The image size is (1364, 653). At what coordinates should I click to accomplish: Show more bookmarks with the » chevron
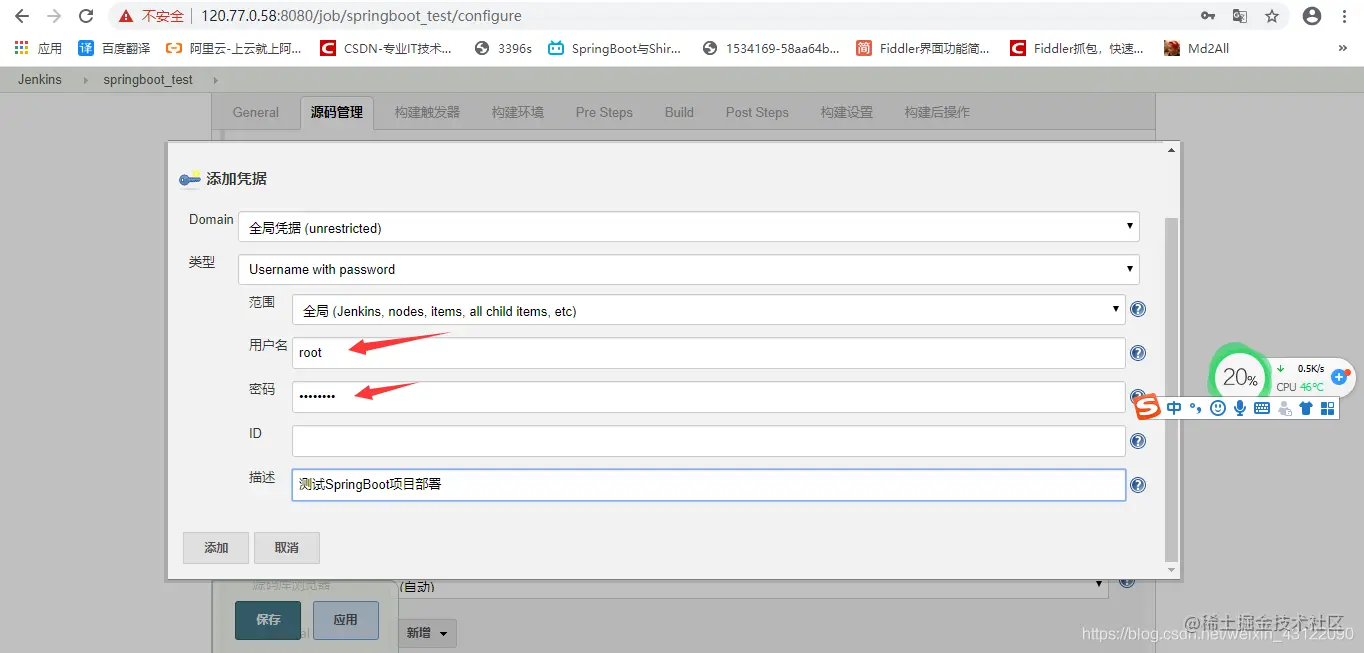point(1343,48)
